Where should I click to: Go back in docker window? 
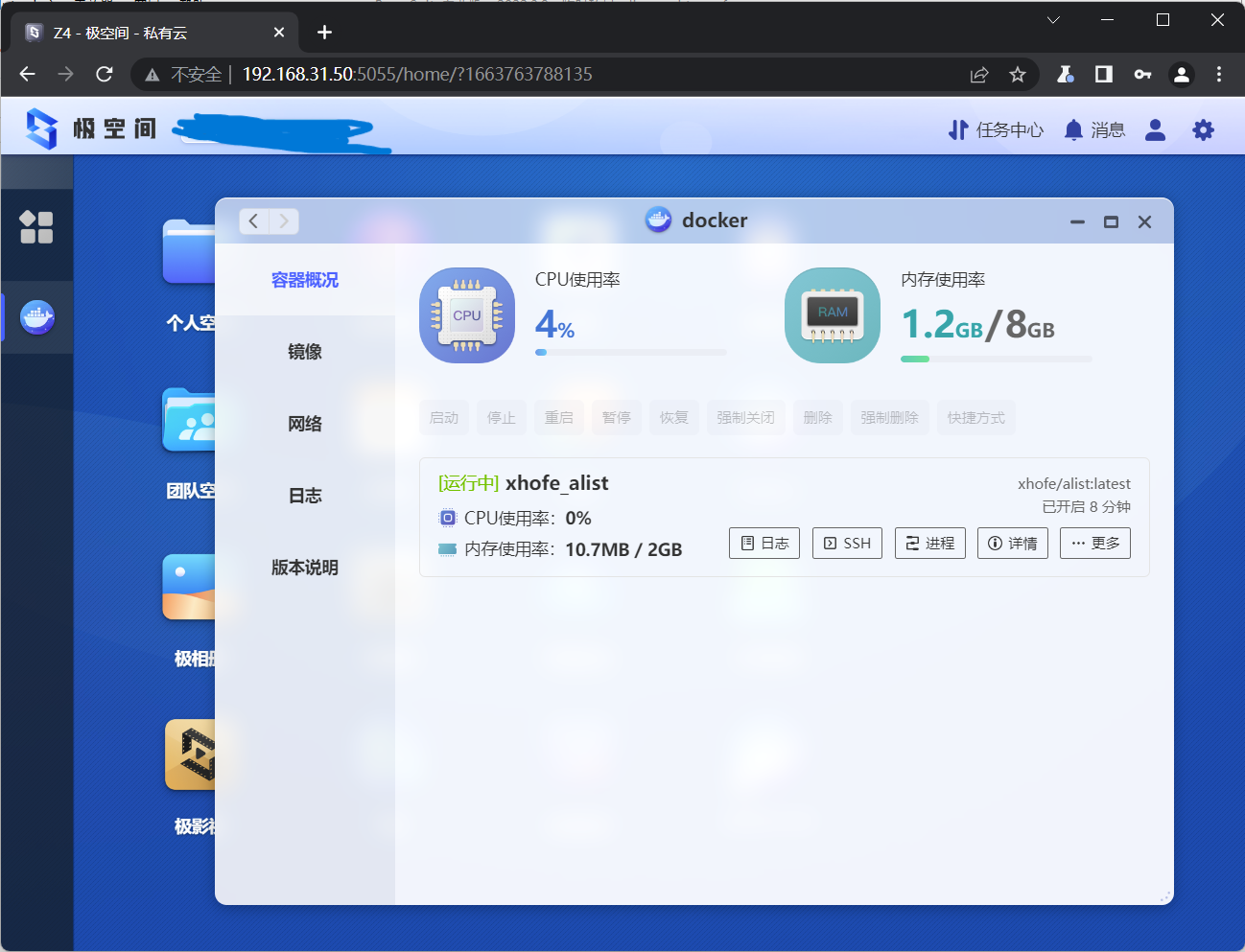coord(253,221)
